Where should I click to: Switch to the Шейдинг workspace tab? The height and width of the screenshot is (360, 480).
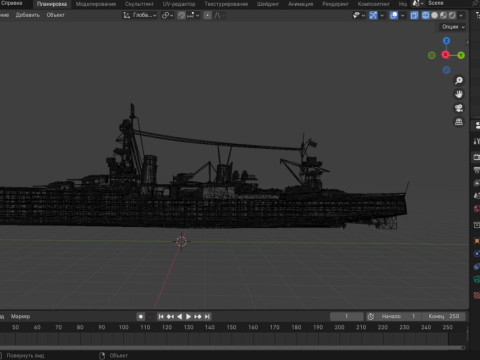[x=268, y=4]
